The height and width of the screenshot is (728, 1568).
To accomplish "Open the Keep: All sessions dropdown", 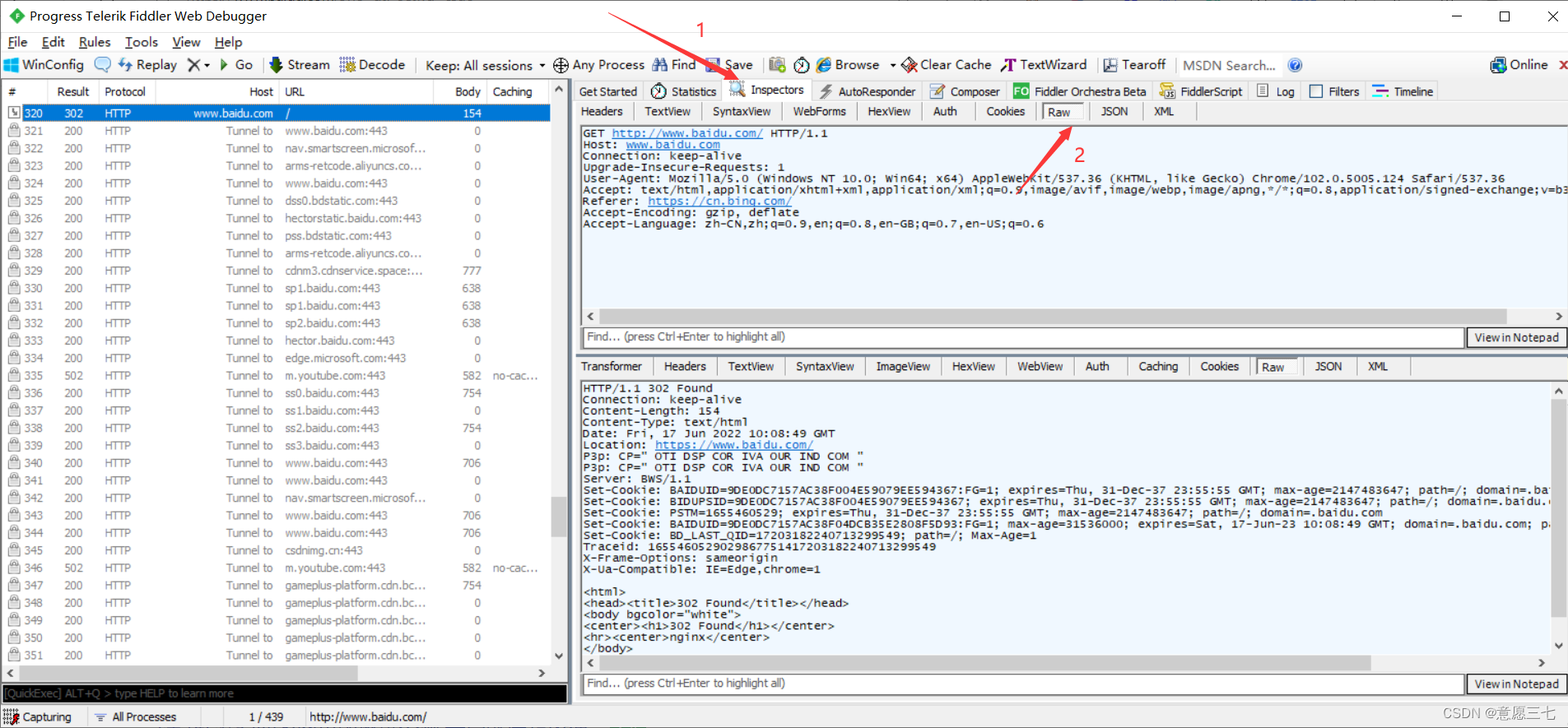I will (x=485, y=65).
